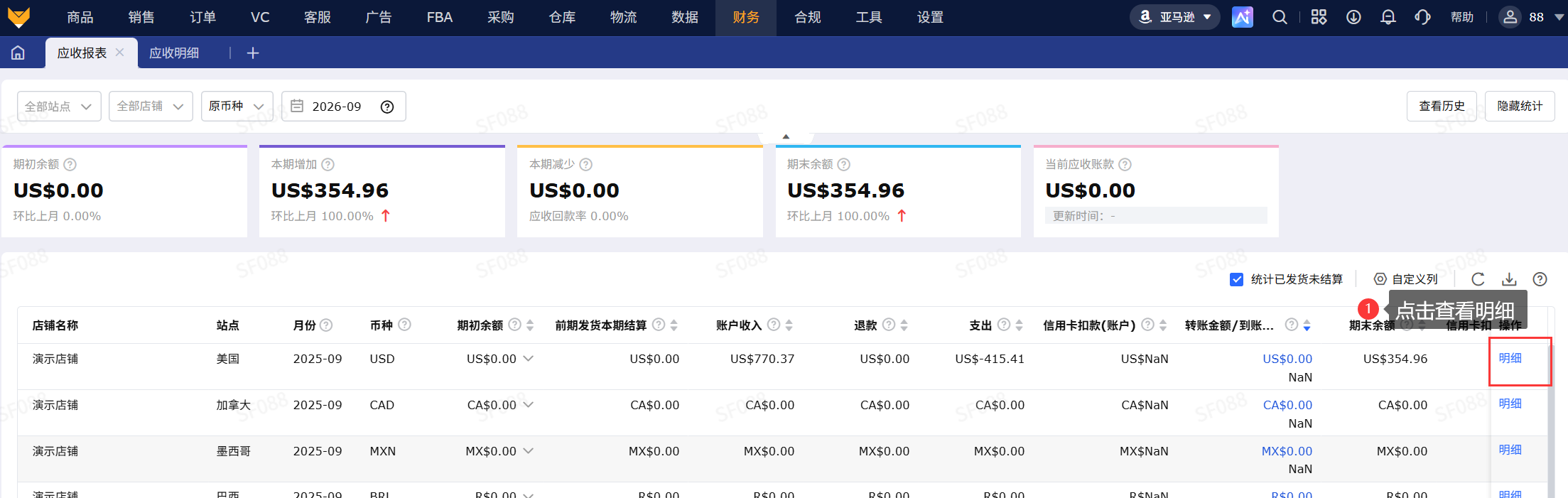This screenshot has height=498, width=1568.
Task: Sort by 退款 column arrows
Action: coord(904,325)
